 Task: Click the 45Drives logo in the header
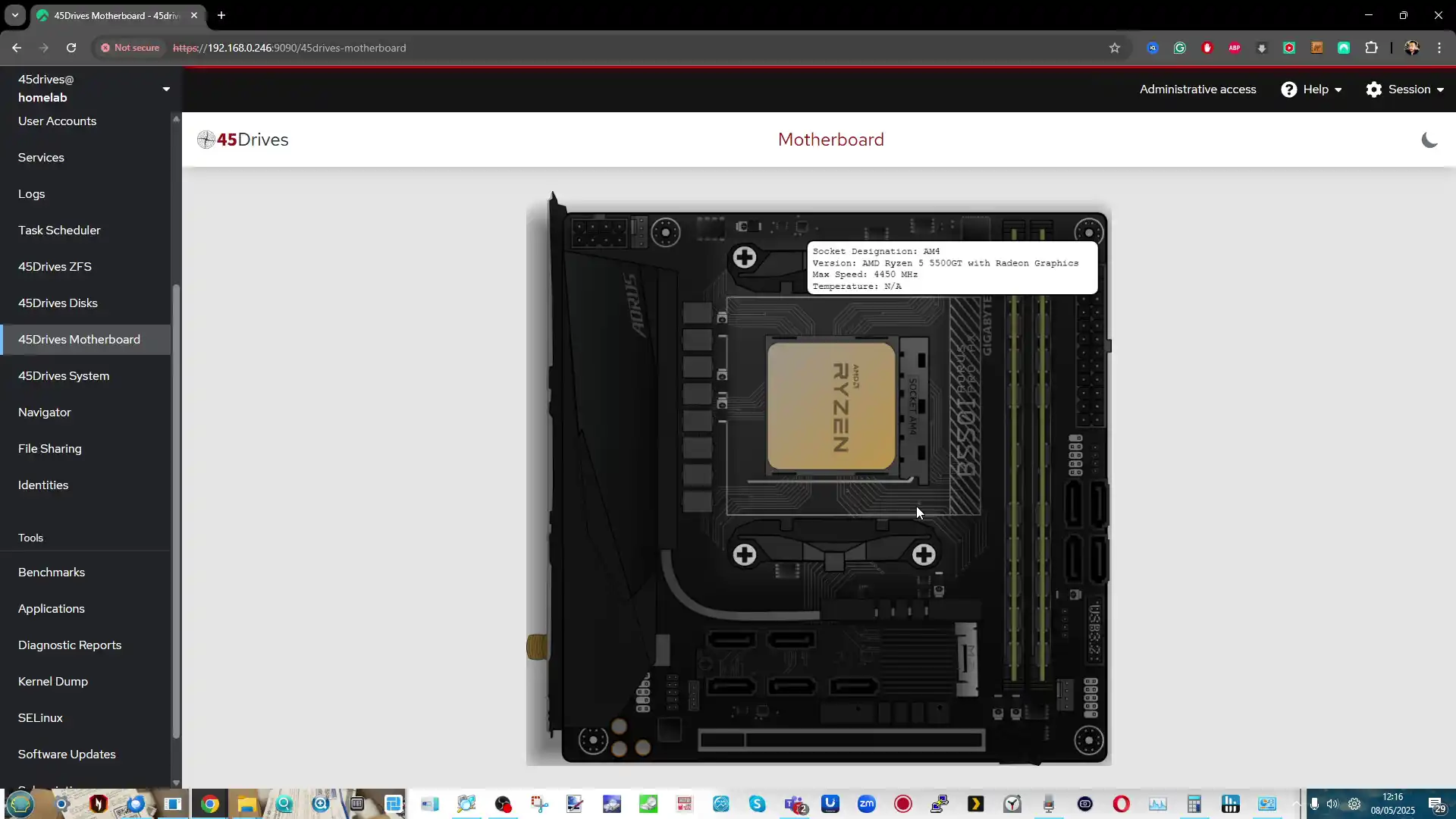(x=243, y=140)
